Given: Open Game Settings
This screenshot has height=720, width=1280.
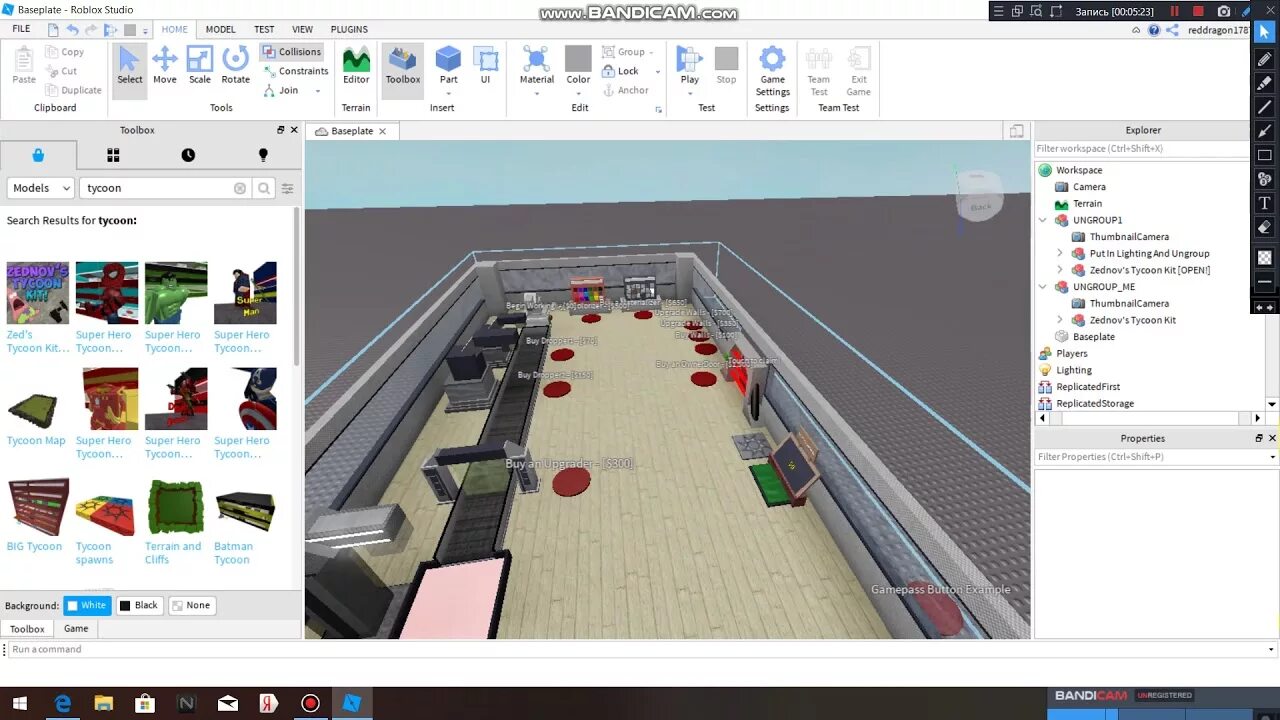Looking at the screenshot, I should [772, 71].
